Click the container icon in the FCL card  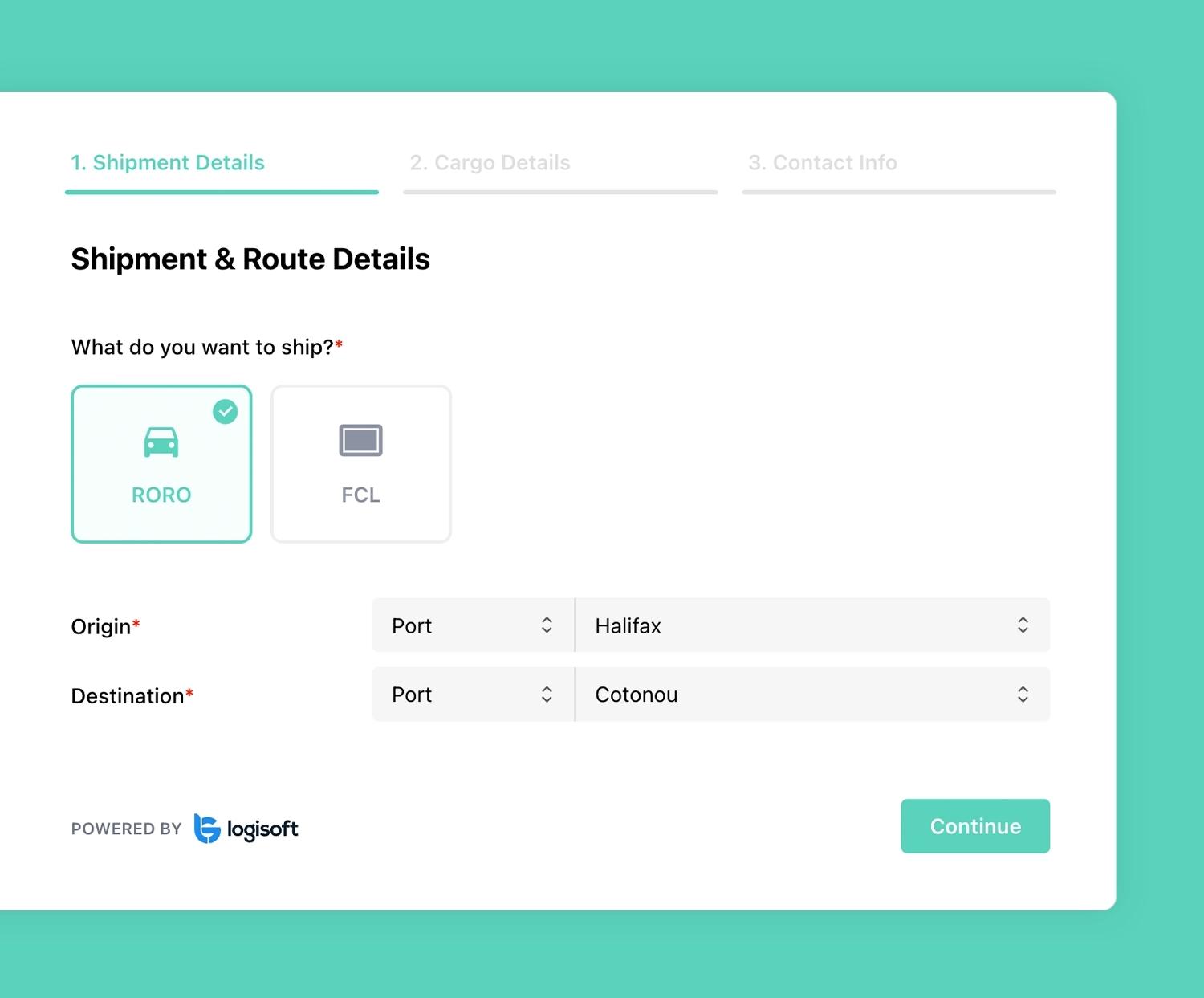click(360, 440)
